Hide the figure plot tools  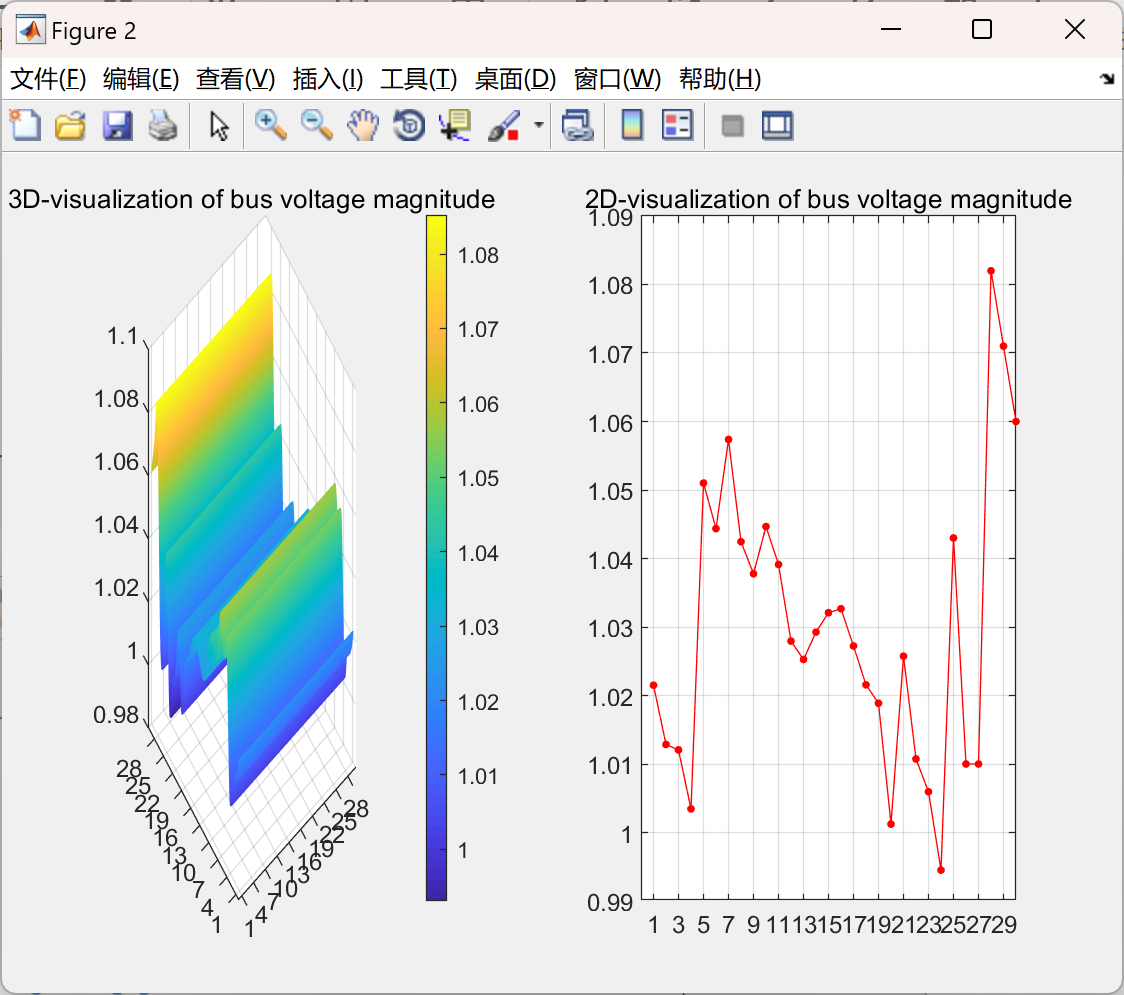731,124
